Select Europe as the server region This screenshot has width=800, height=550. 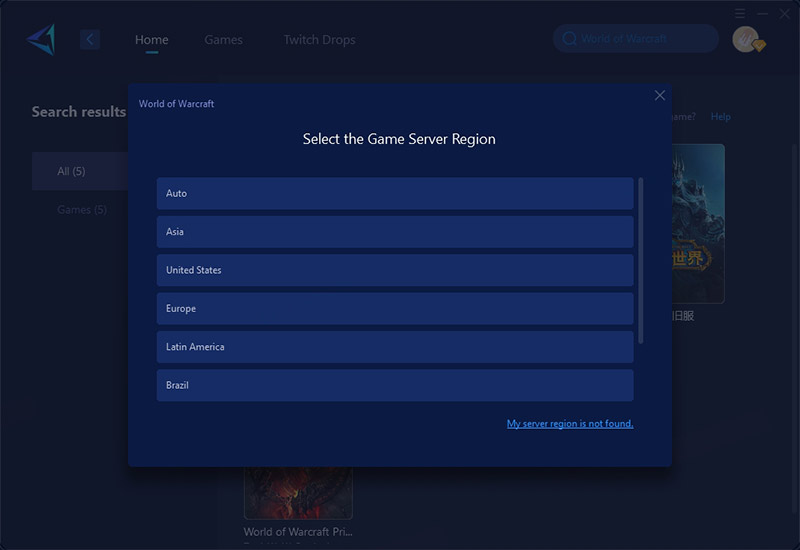point(395,308)
